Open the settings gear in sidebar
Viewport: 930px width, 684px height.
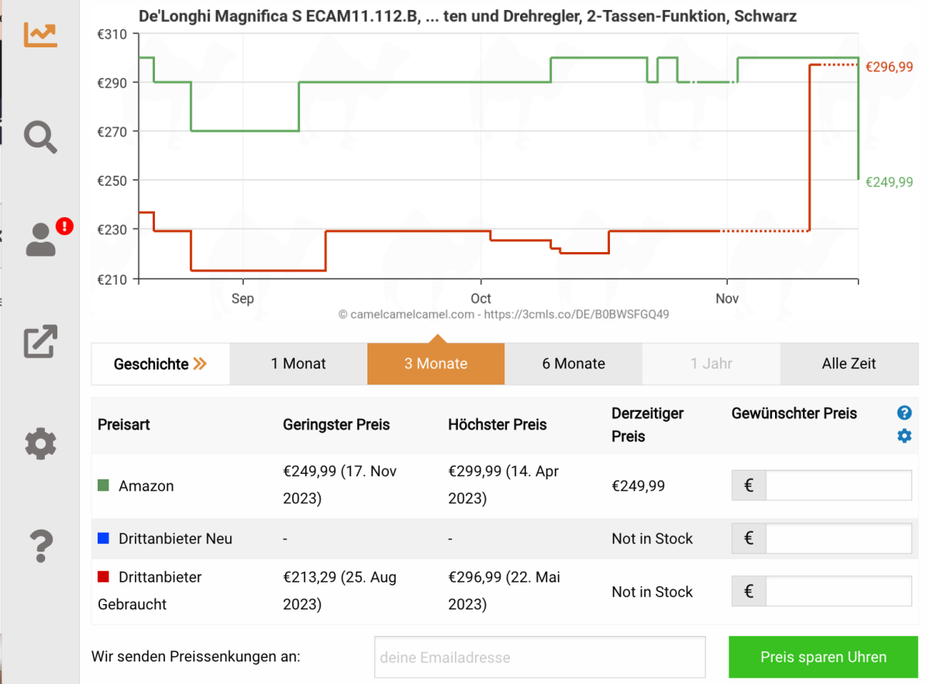click(40, 444)
